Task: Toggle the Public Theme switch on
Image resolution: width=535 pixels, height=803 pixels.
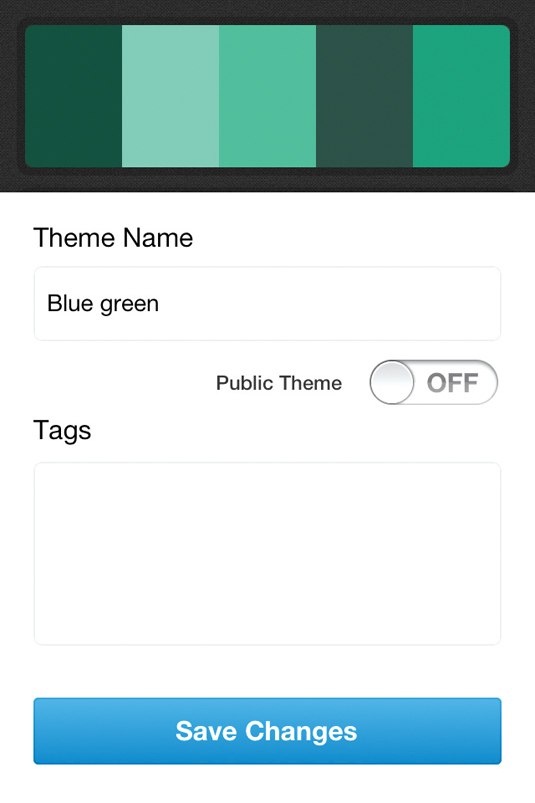Action: (434, 382)
